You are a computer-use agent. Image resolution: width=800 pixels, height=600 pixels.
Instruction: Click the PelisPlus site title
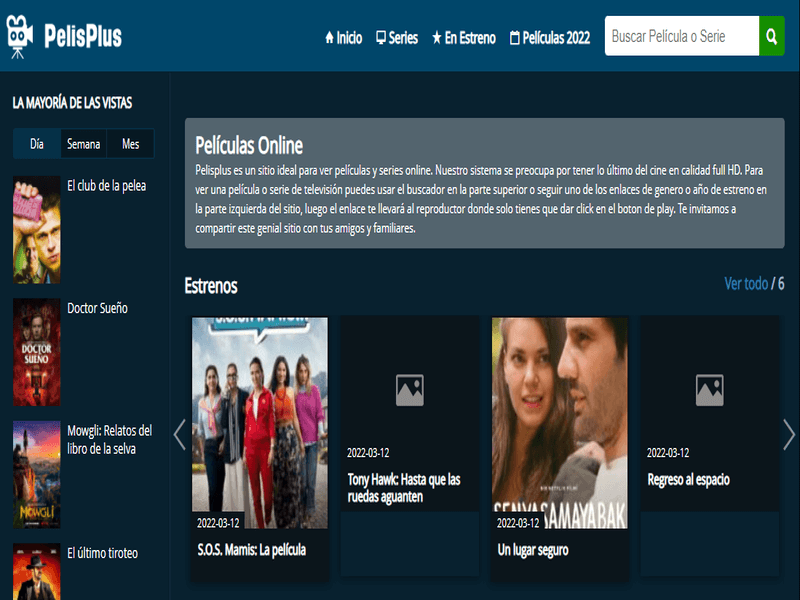tap(83, 36)
